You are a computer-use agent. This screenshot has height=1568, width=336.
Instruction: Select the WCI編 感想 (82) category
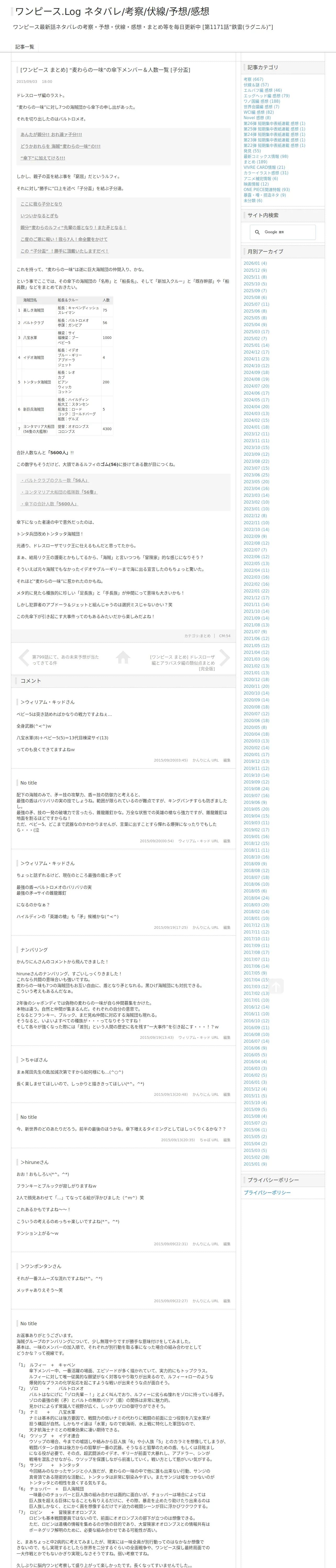click(259, 112)
